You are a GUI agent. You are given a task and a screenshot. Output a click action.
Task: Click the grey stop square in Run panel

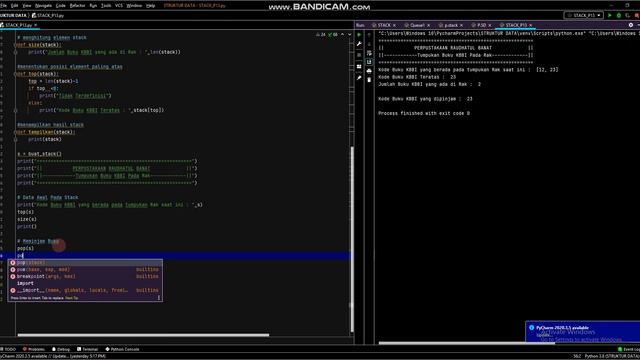[x=359, y=55]
